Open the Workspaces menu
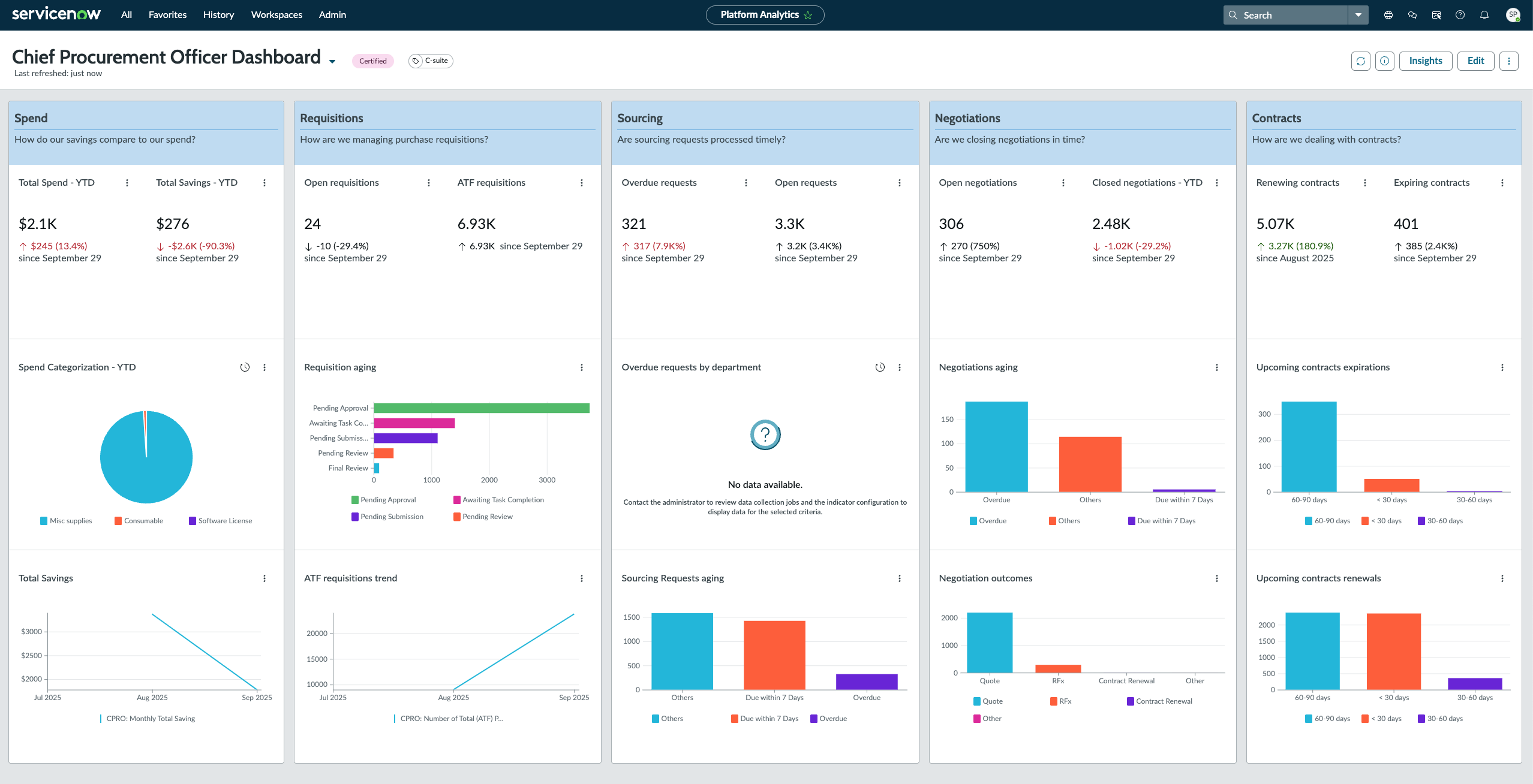 [x=276, y=15]
